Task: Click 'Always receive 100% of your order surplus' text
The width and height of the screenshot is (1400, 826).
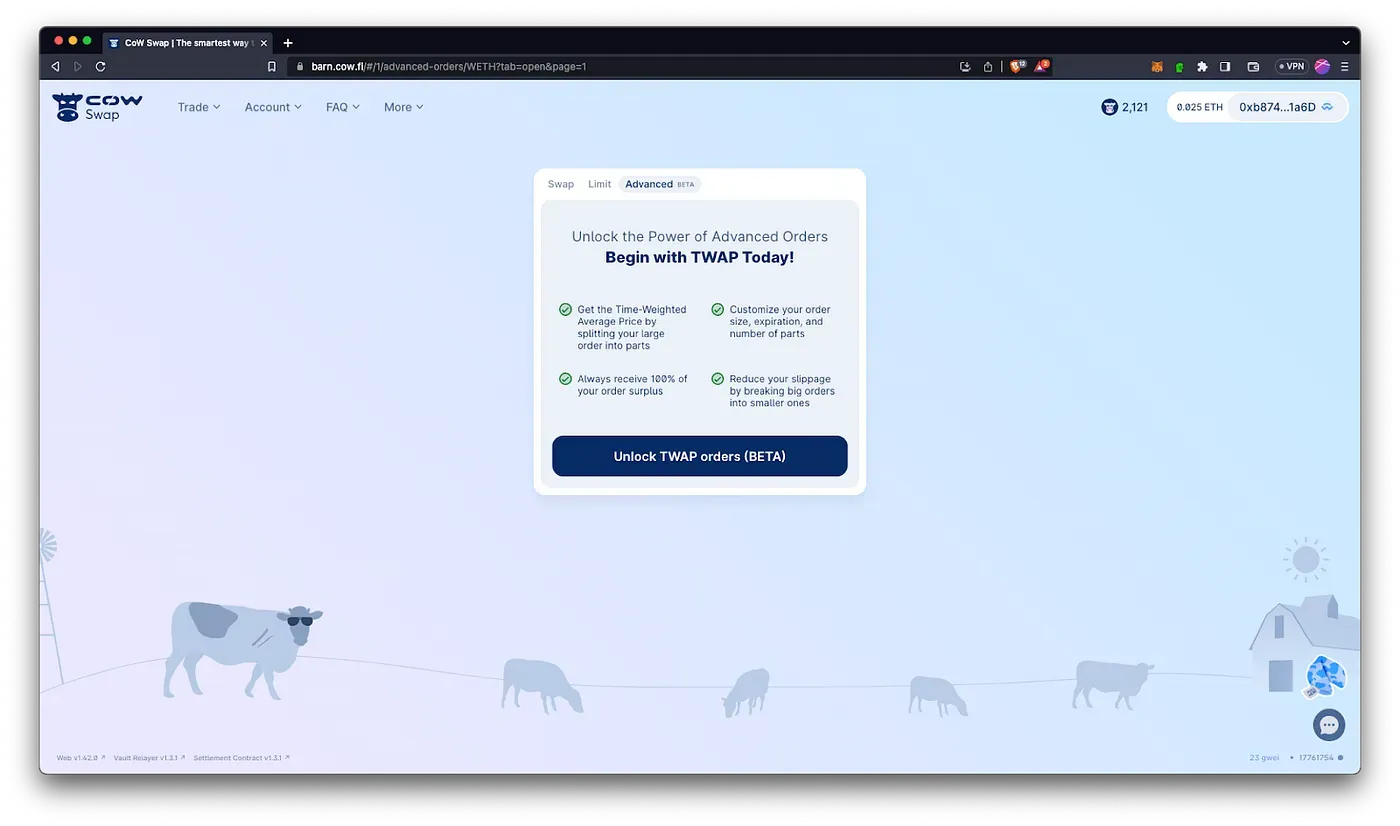Action: (x=632, y=385)
